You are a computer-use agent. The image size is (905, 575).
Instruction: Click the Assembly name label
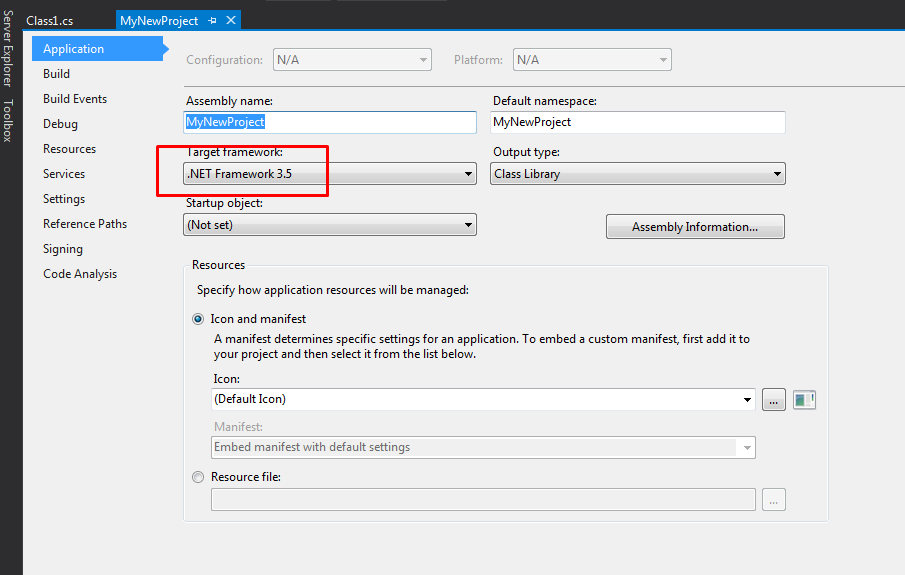click(x=229, y=101)
